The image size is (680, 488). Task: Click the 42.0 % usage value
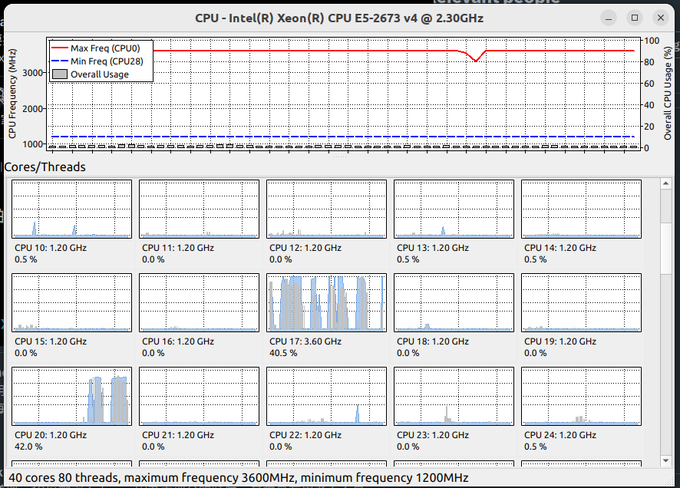pos(29,446)
